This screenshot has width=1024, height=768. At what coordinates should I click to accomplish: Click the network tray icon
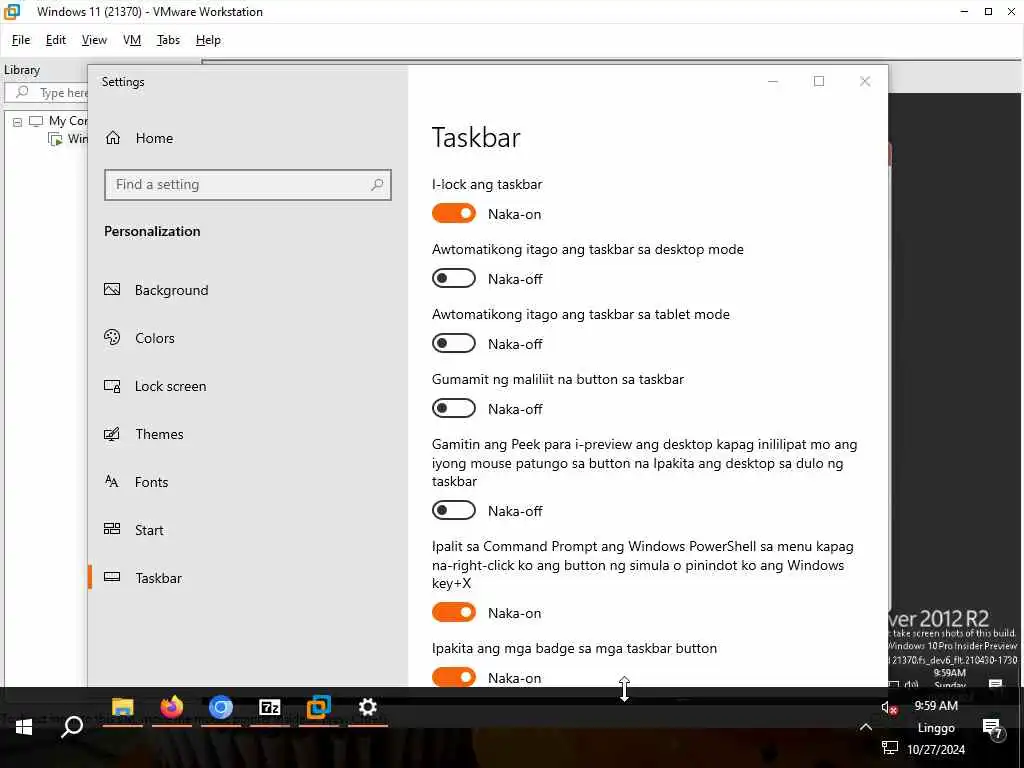pos(889,748)
